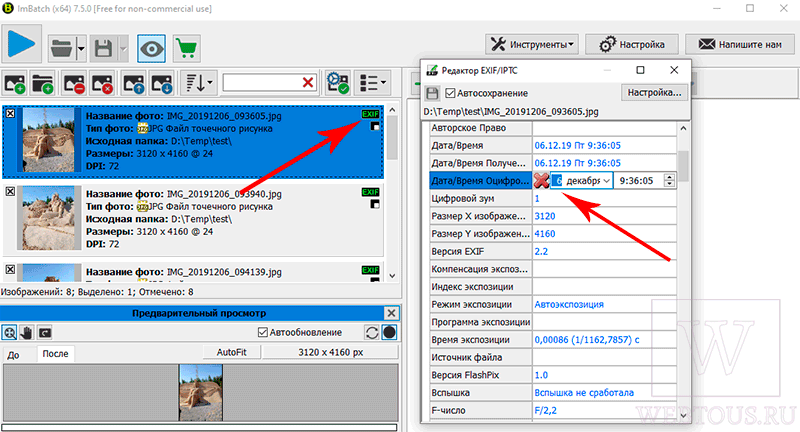Switch to the После tab
The image size is (800, 432).
point(55,353)
